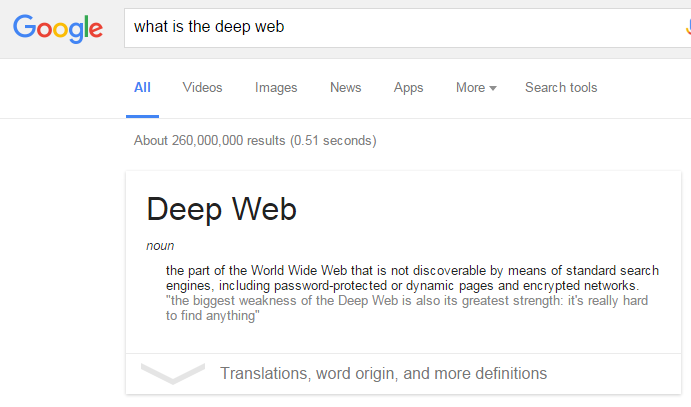Click the noun part-of-speech label

point(160,246)
